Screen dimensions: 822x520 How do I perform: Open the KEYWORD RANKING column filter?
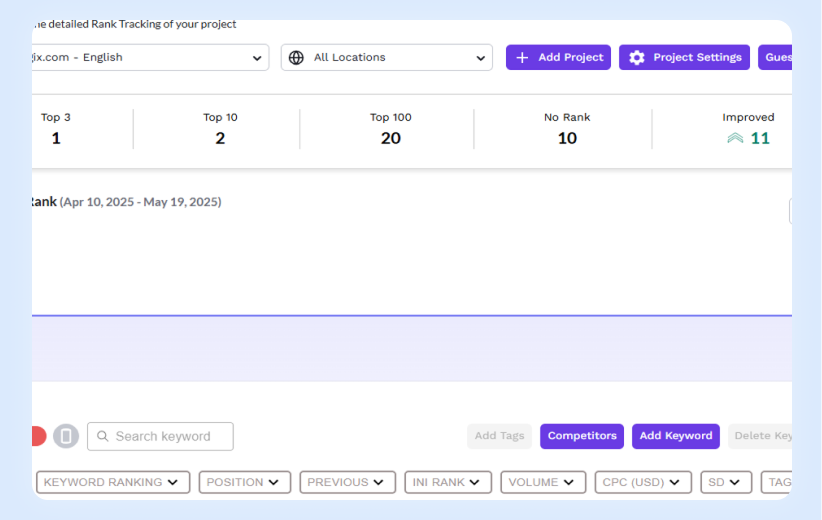pos(113,482)
